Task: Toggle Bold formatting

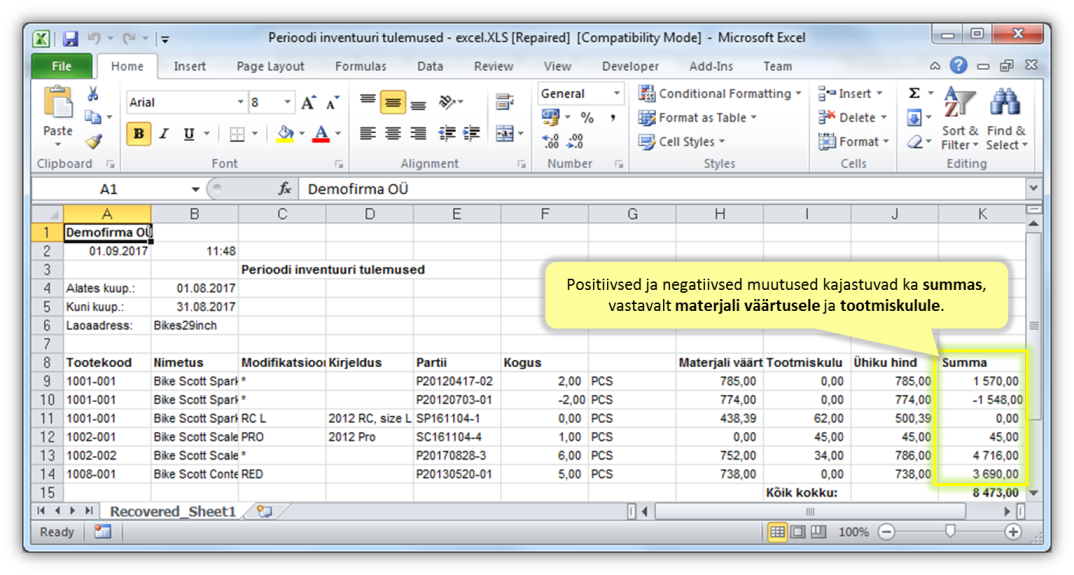Action: 138,134
